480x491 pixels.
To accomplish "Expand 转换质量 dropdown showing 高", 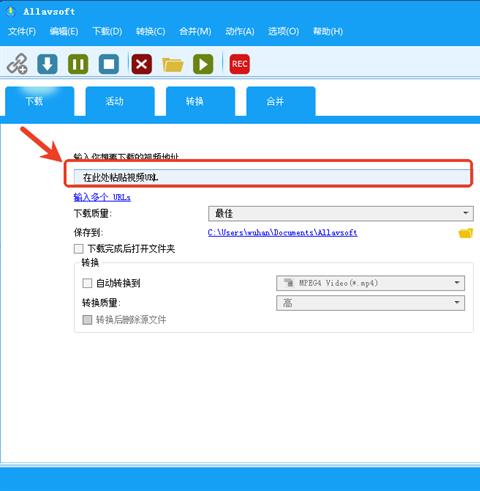I will coord(370,303).
